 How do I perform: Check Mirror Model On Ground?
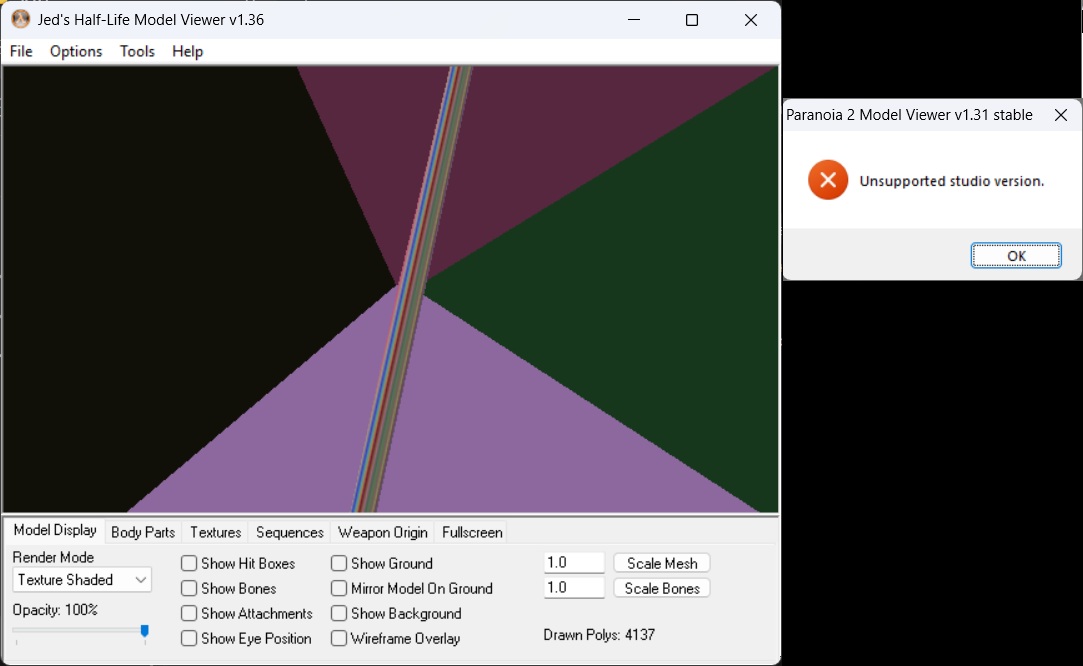pos(339,589)
